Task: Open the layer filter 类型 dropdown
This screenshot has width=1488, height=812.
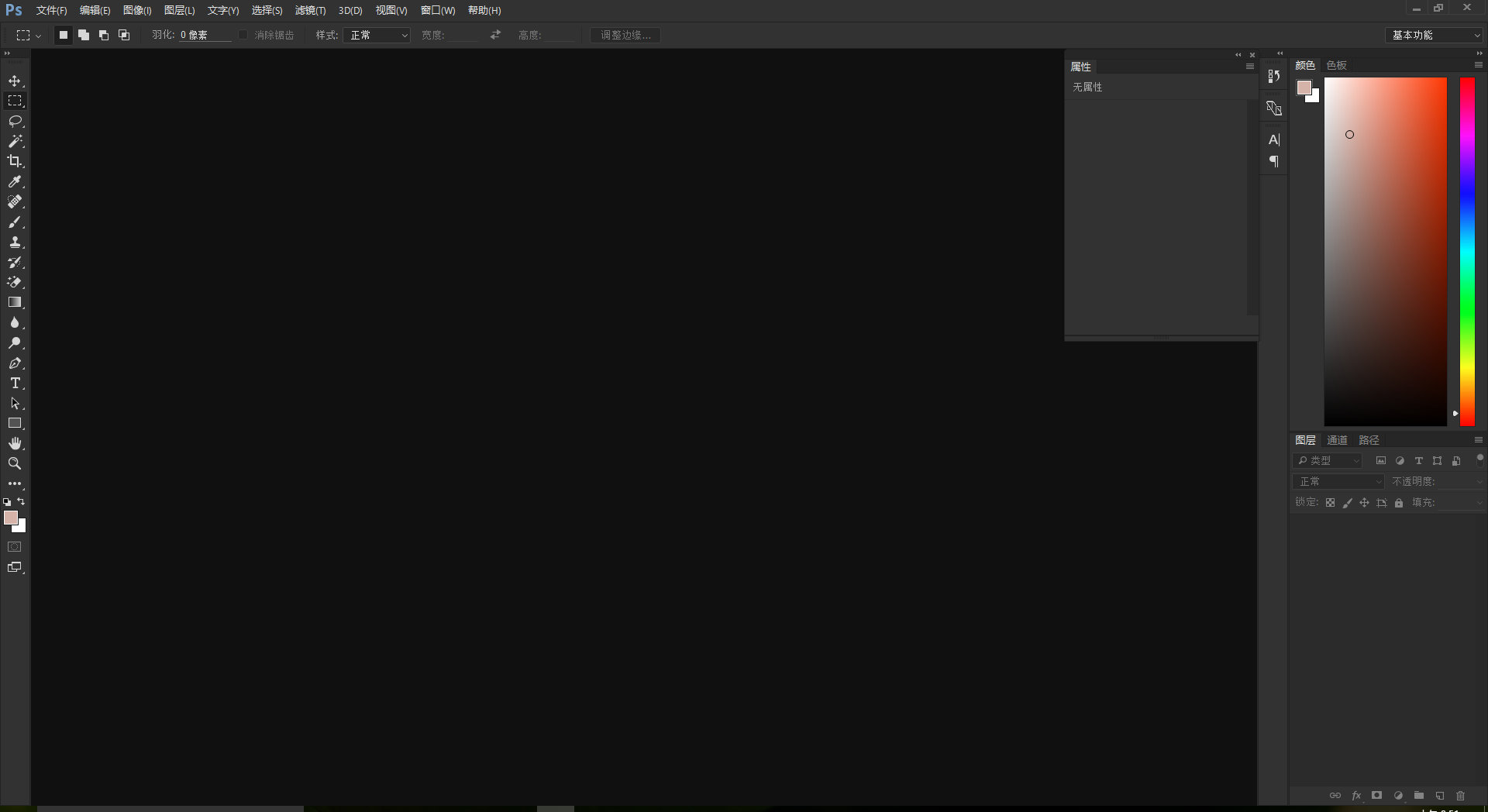Action: point(1327,460)
